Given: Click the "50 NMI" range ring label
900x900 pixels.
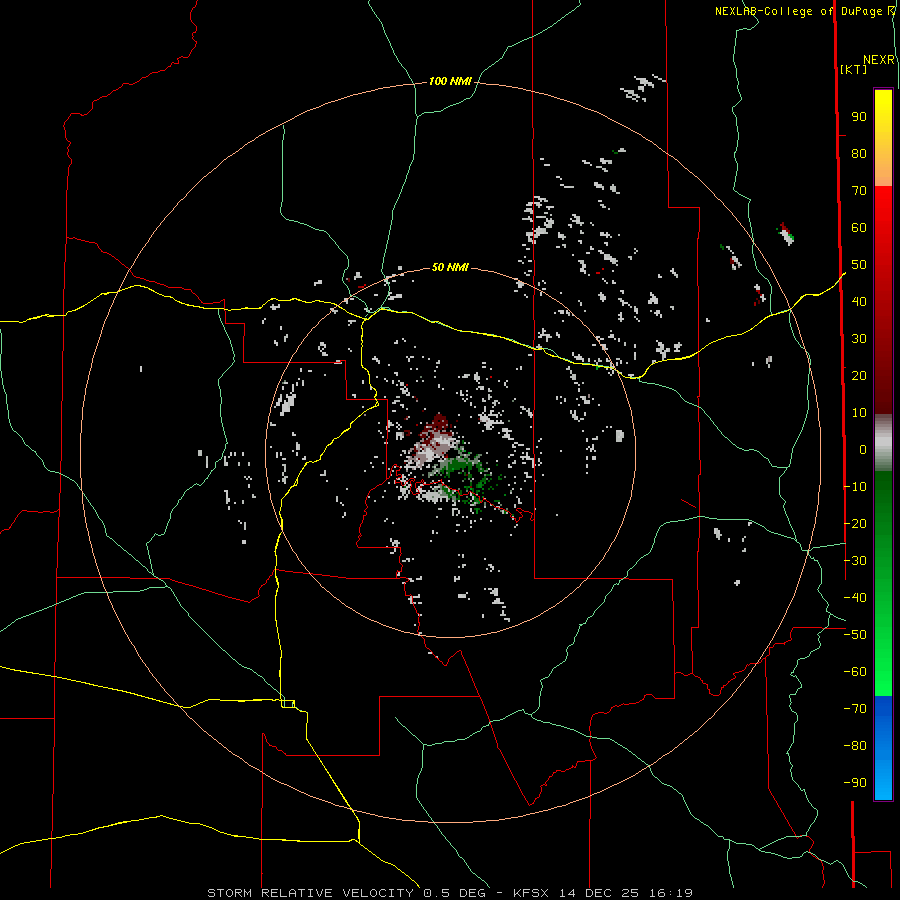Looking at the screenshot, I should [450, 267].
